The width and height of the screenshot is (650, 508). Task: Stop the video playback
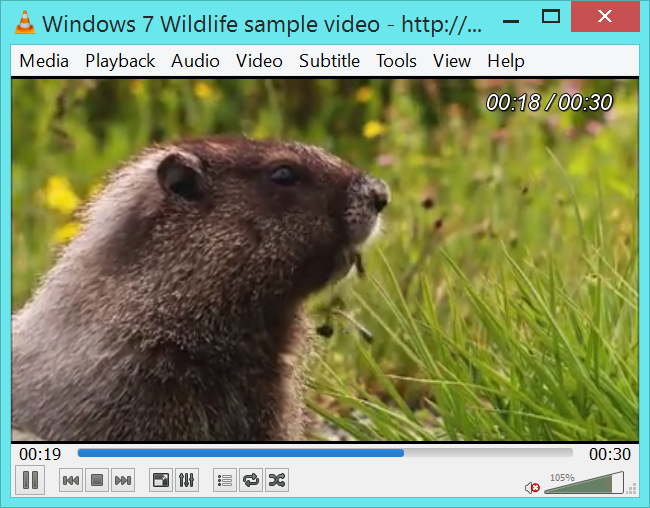[97, 481]
